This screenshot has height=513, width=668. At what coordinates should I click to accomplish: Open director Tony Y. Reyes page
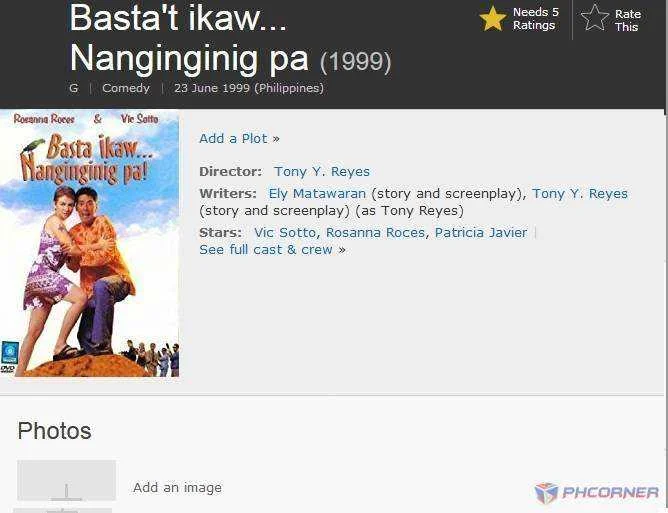[x=322, y=171]
